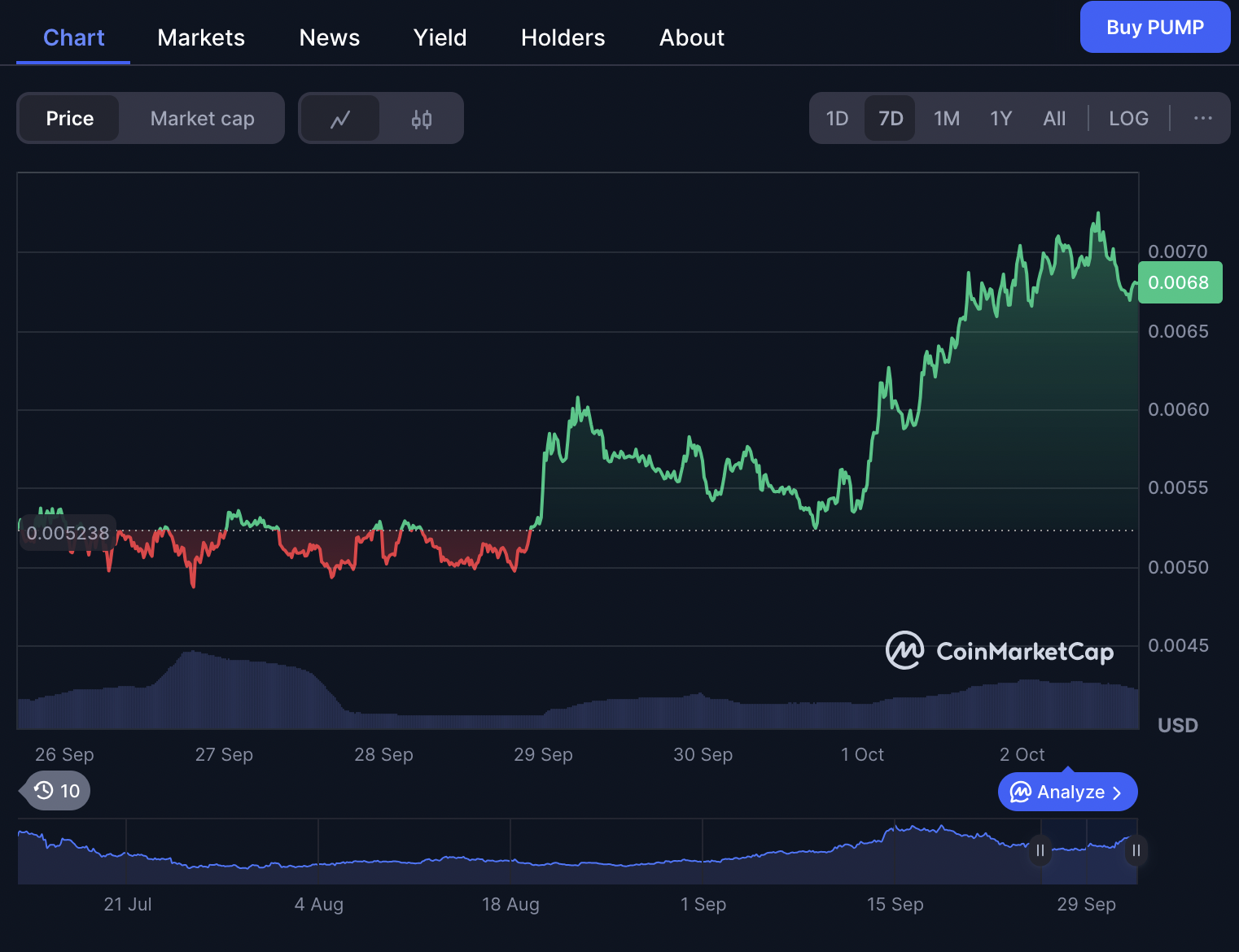Open the Markets tab
Viewport: 1239px width, 952px height.
201,37
